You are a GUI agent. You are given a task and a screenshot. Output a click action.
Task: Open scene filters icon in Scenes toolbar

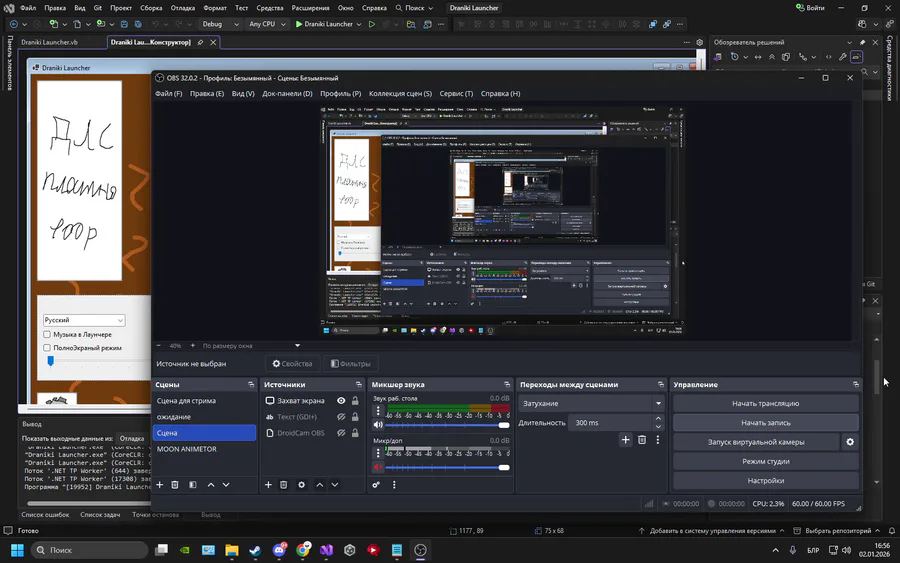(192, 485)
